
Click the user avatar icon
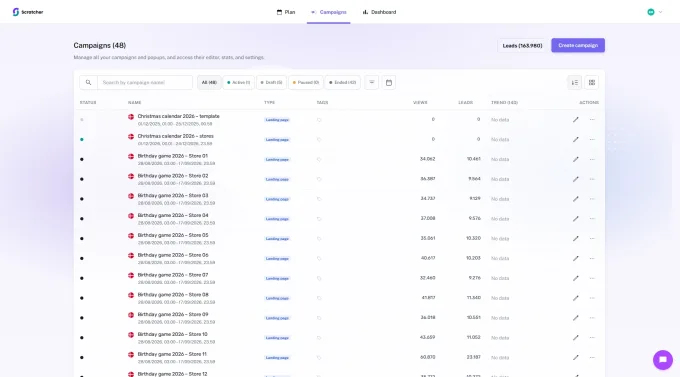coord(651,12)
